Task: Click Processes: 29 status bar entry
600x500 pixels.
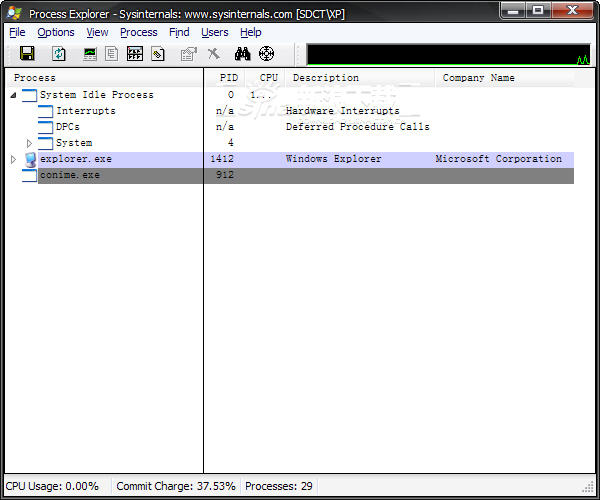Action: pyautogui.click(x=279, y=486)
